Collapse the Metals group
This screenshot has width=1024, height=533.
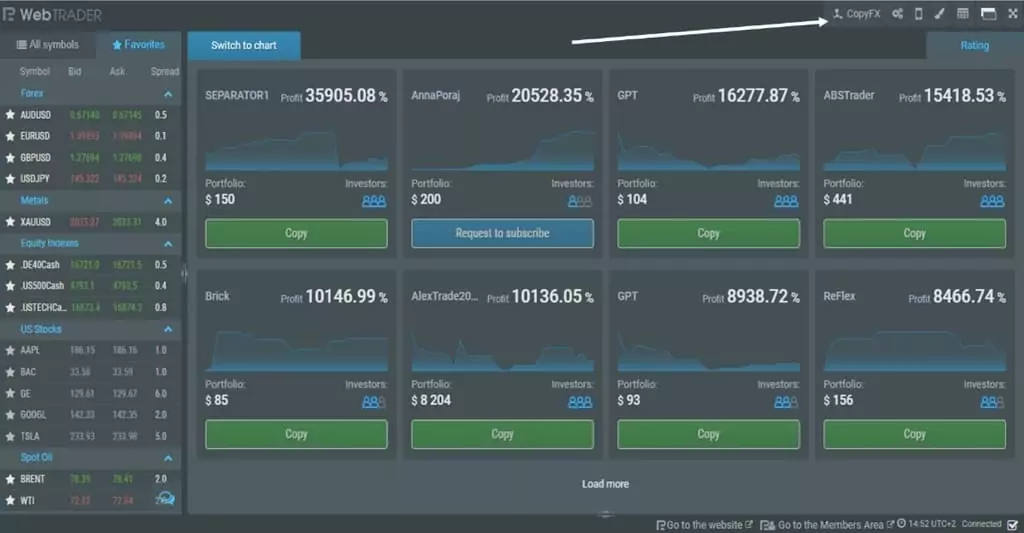[x=168, y=201]
